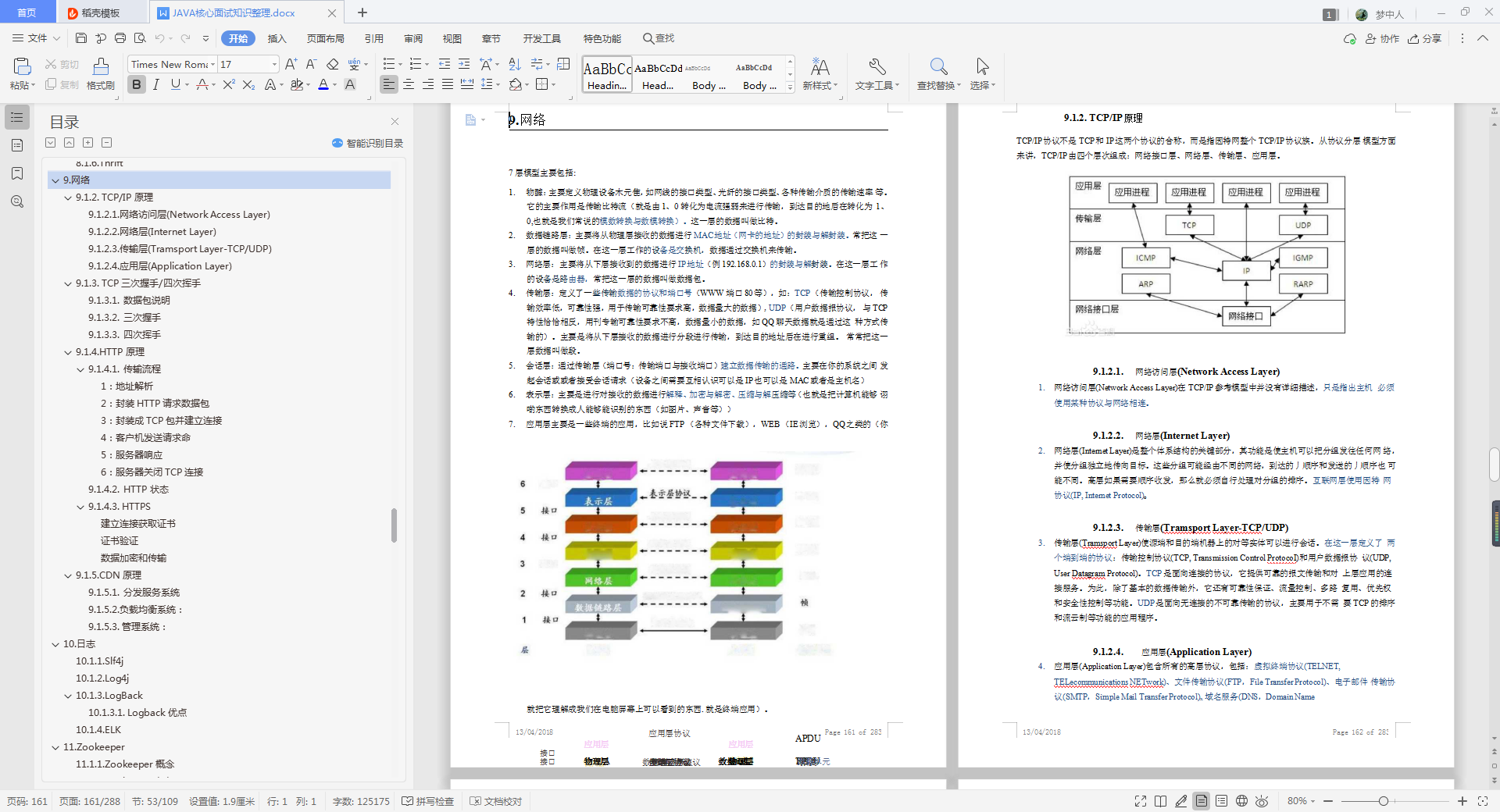Collapse the 10.日志 tree node
1500x812 pixels.
55,644
